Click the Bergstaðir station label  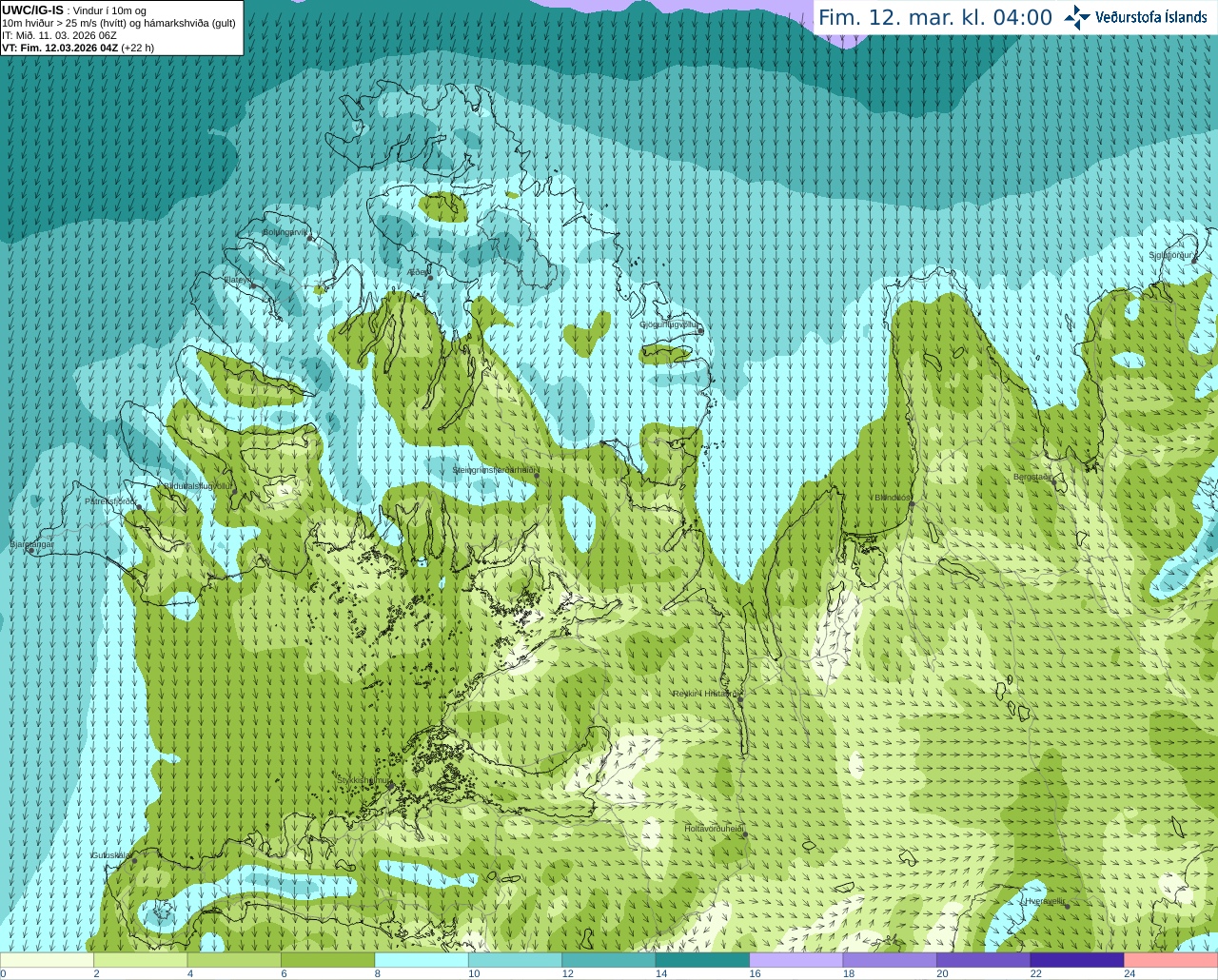pos(1032,477)
